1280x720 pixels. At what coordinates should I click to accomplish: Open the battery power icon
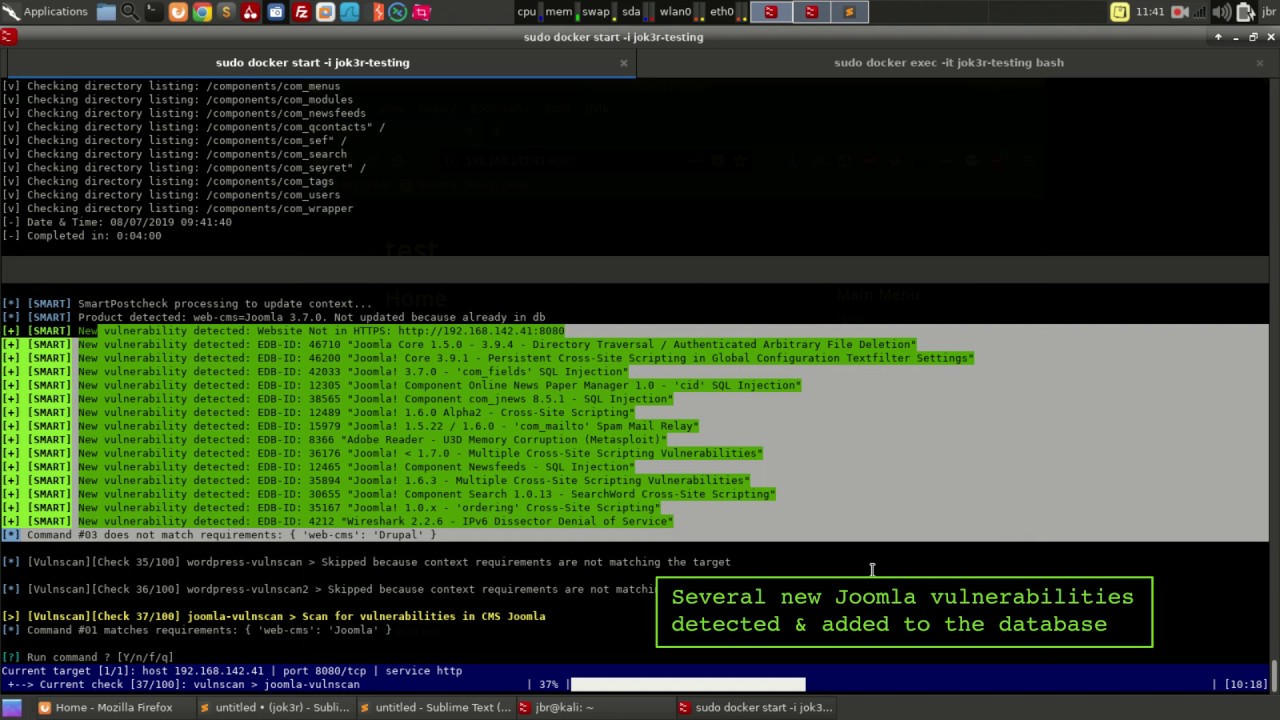1245,12
